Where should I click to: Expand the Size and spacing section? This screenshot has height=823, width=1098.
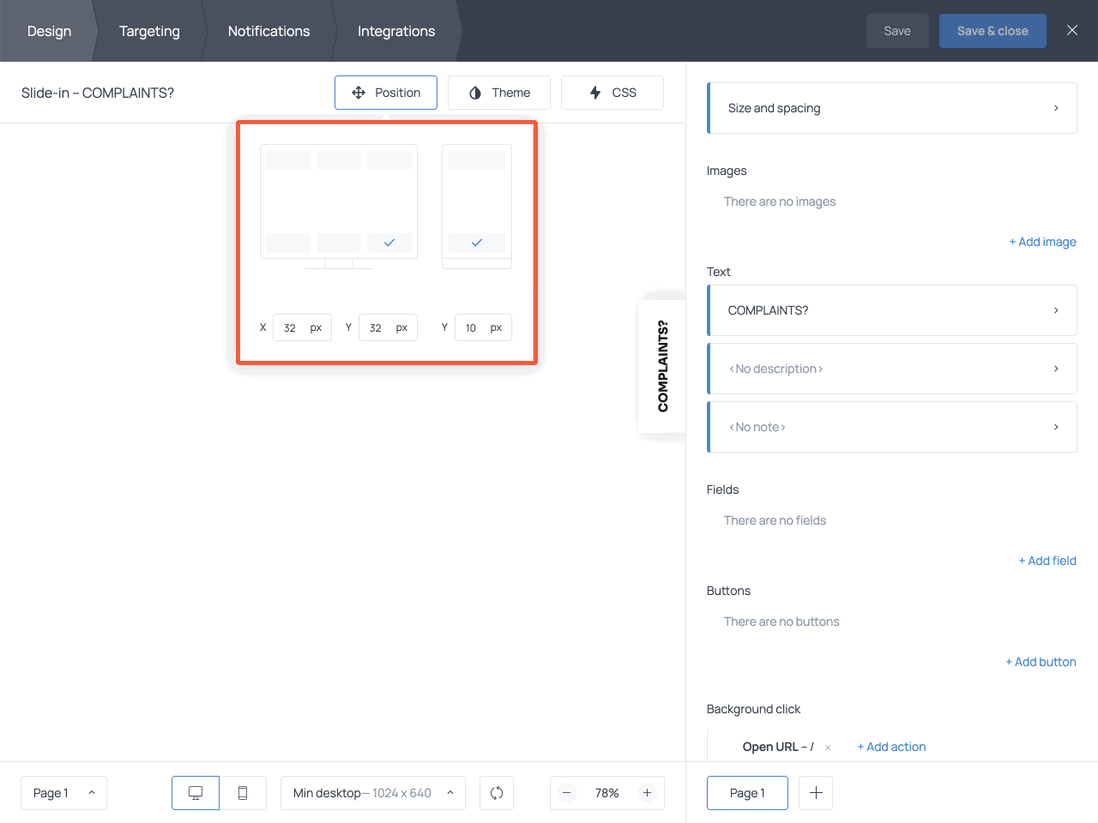click(891, 107)
